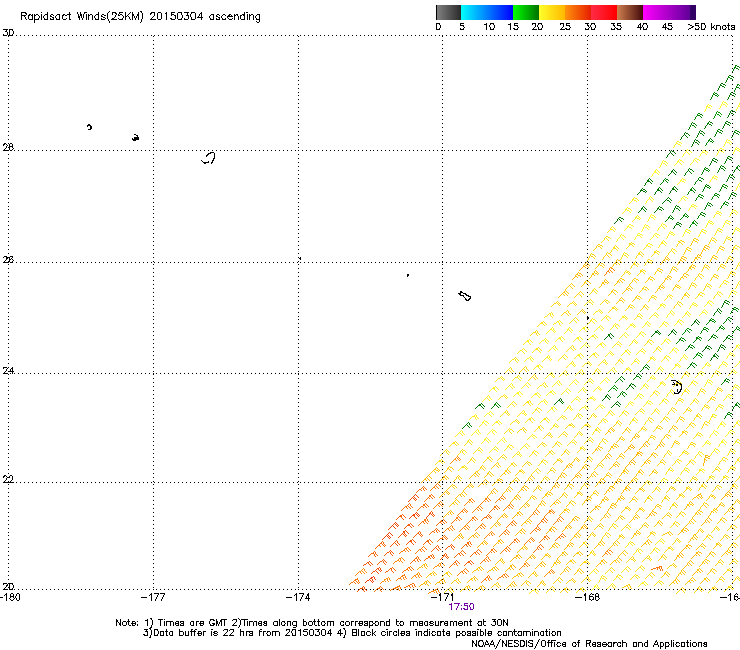740x650 pixels.
Task: Click the '35' color scale label
Action: (x=616, y=27)
